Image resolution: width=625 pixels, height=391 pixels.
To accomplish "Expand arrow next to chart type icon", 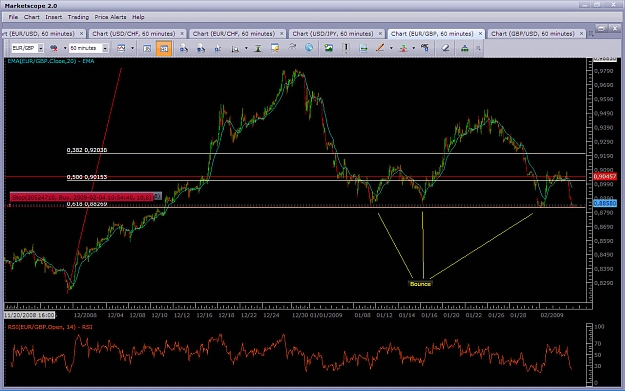I will click(65, 48).
